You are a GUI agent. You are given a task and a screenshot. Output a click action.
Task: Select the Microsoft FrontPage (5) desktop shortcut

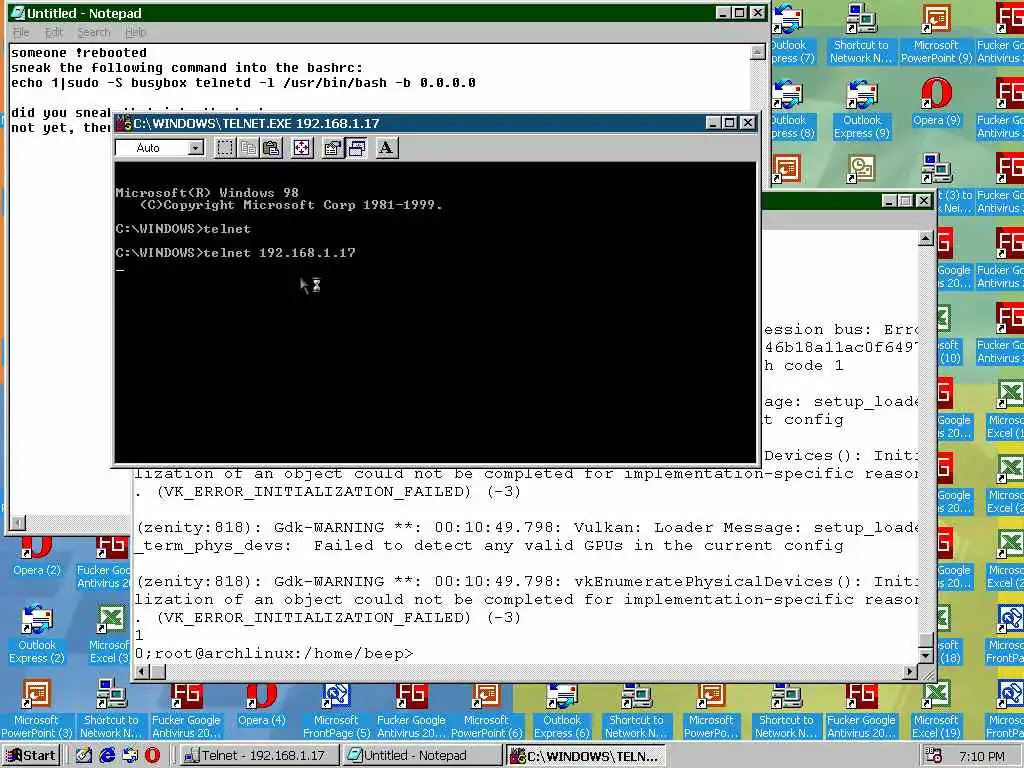tap(336, 711)
